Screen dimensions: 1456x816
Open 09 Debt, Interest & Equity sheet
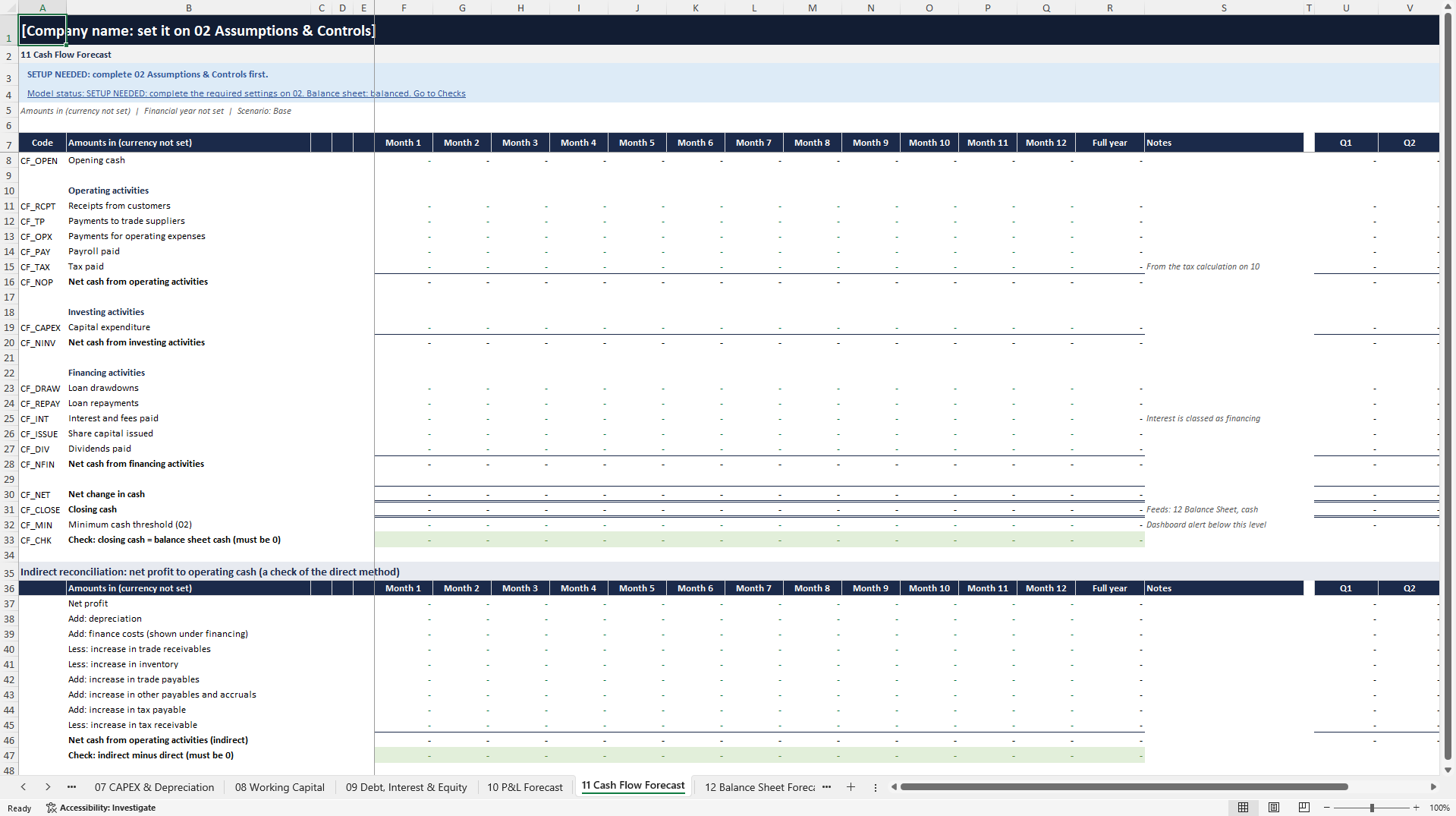(407, 787)
